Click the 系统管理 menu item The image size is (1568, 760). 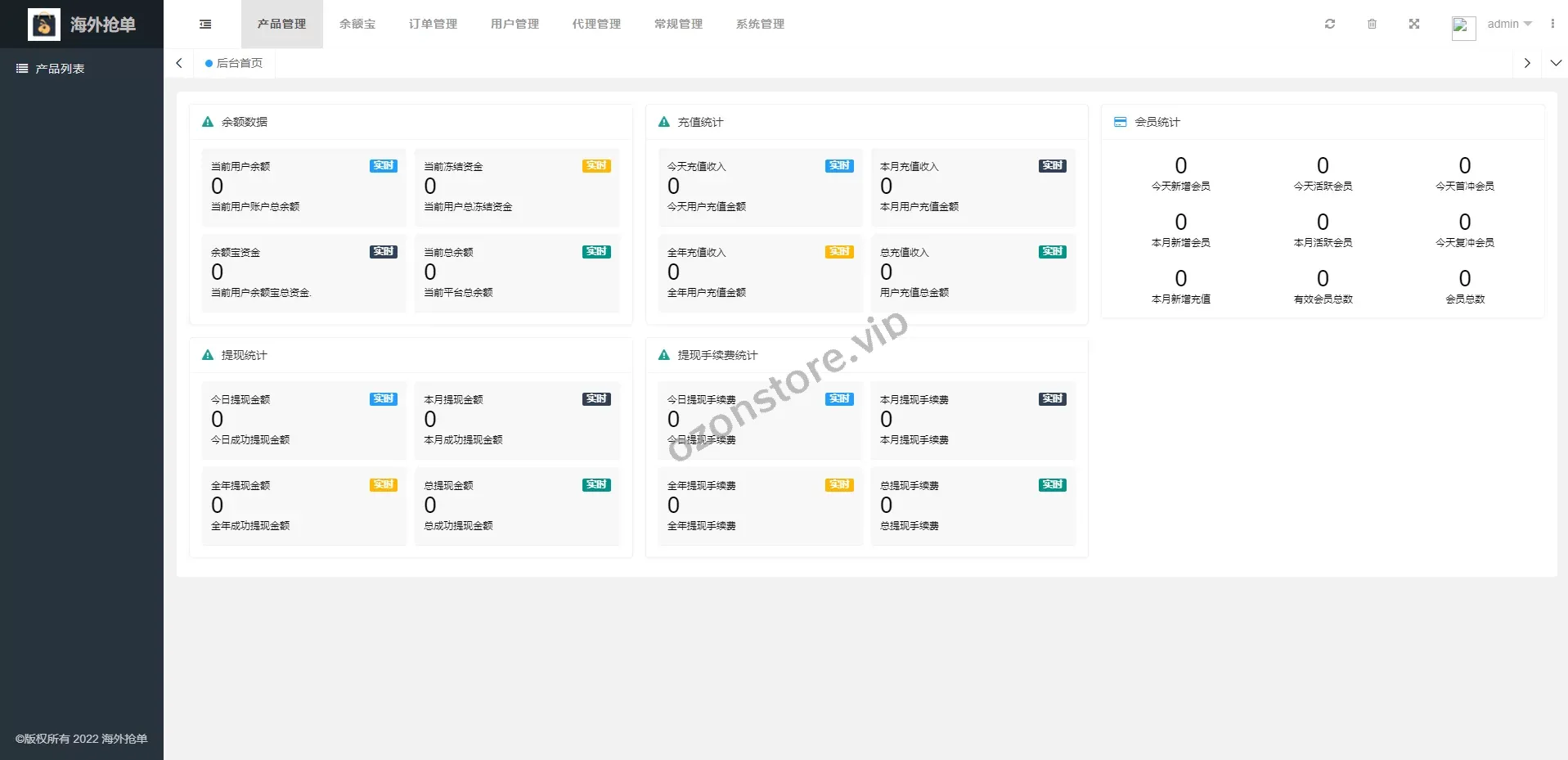click(x=760, y=24)
